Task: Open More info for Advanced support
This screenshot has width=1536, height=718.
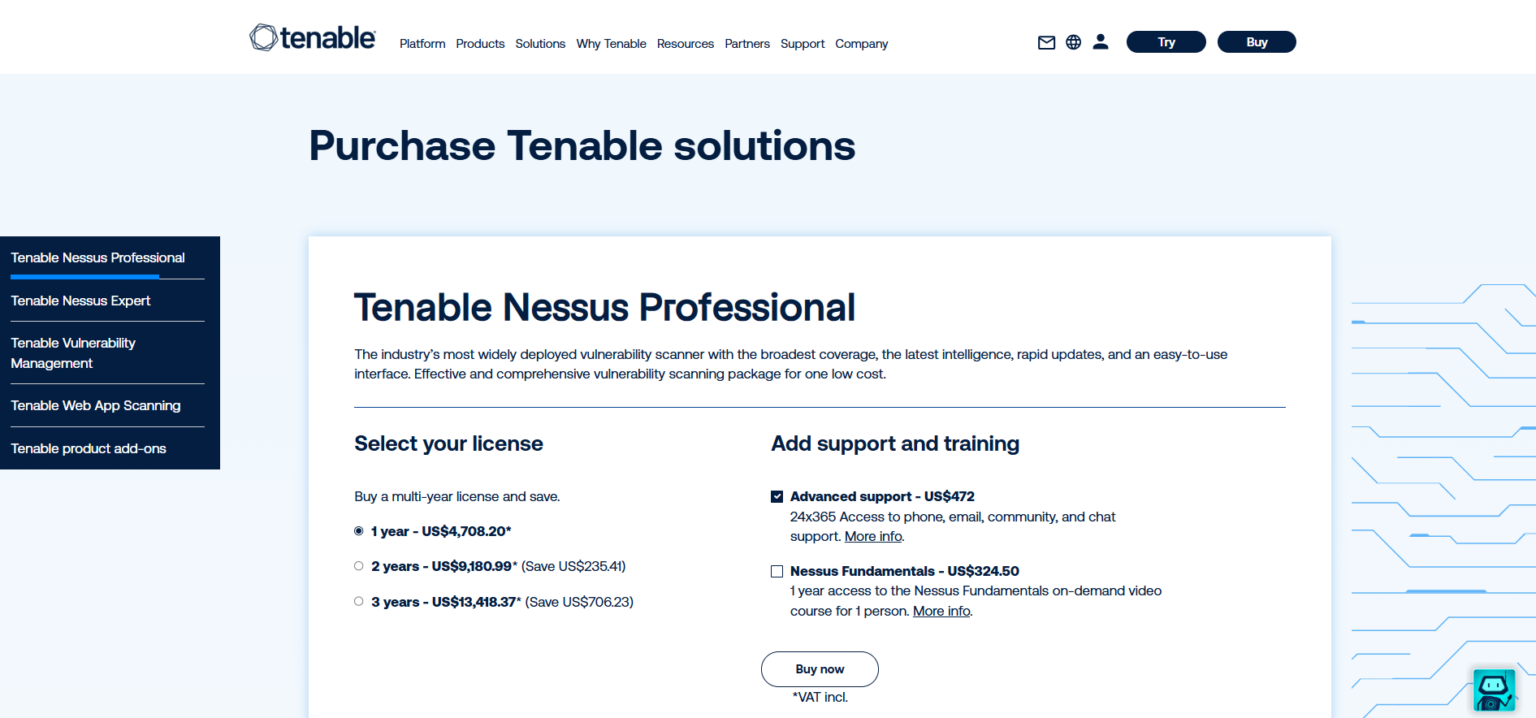Action: 872,536
